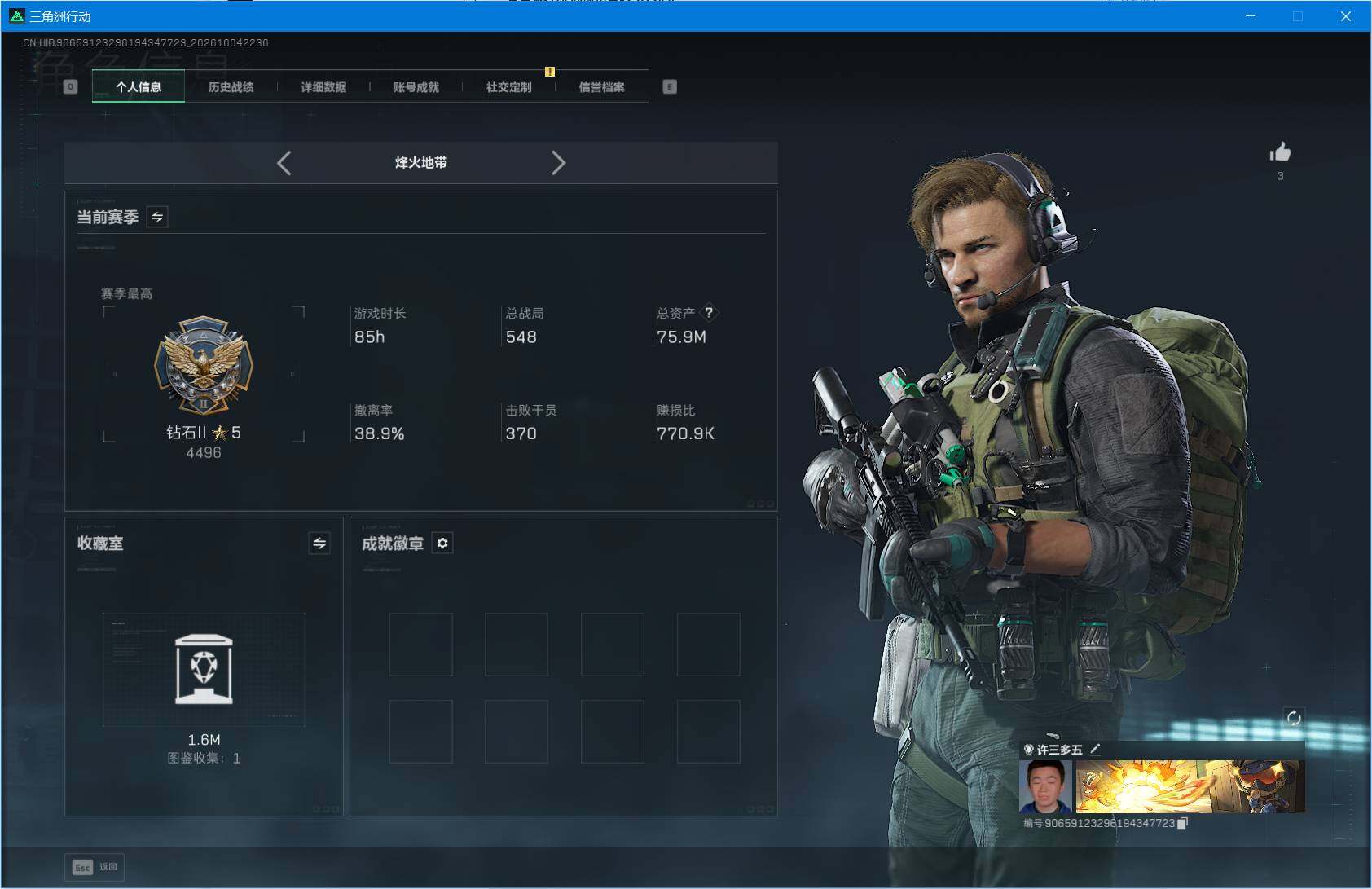Click the 钻石II rank badge emblem
The image size is (1372, 889).
pyautogui.click(x=204, y=366)
